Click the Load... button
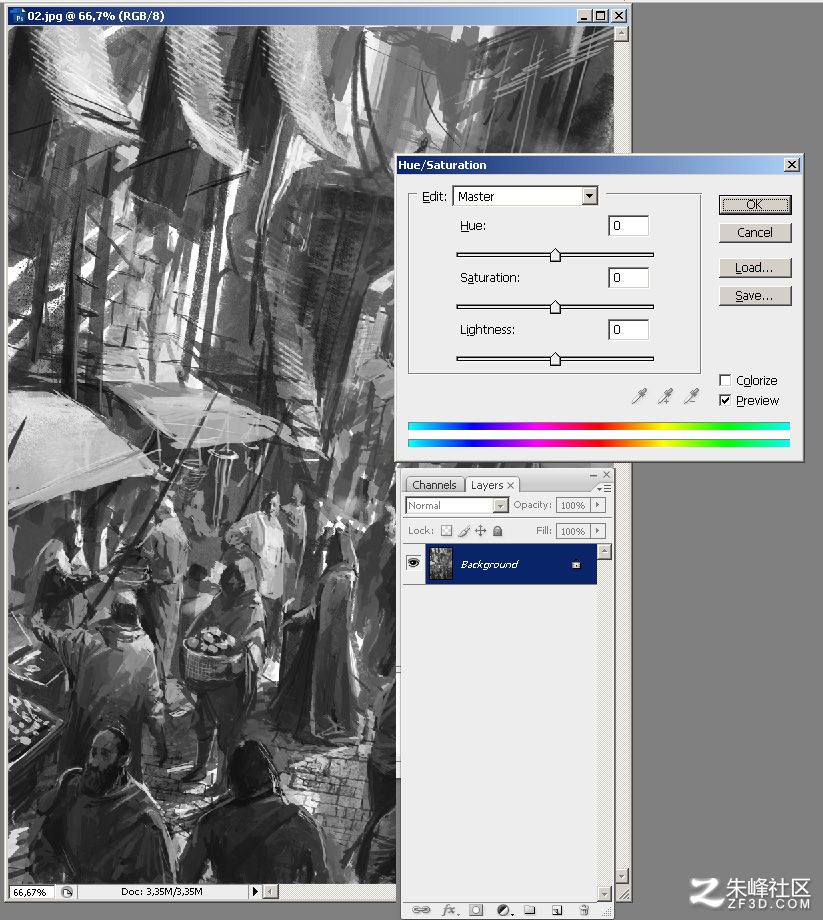This screenshot has height=920, width=823. pyautogui.click(x=755, y=268)
